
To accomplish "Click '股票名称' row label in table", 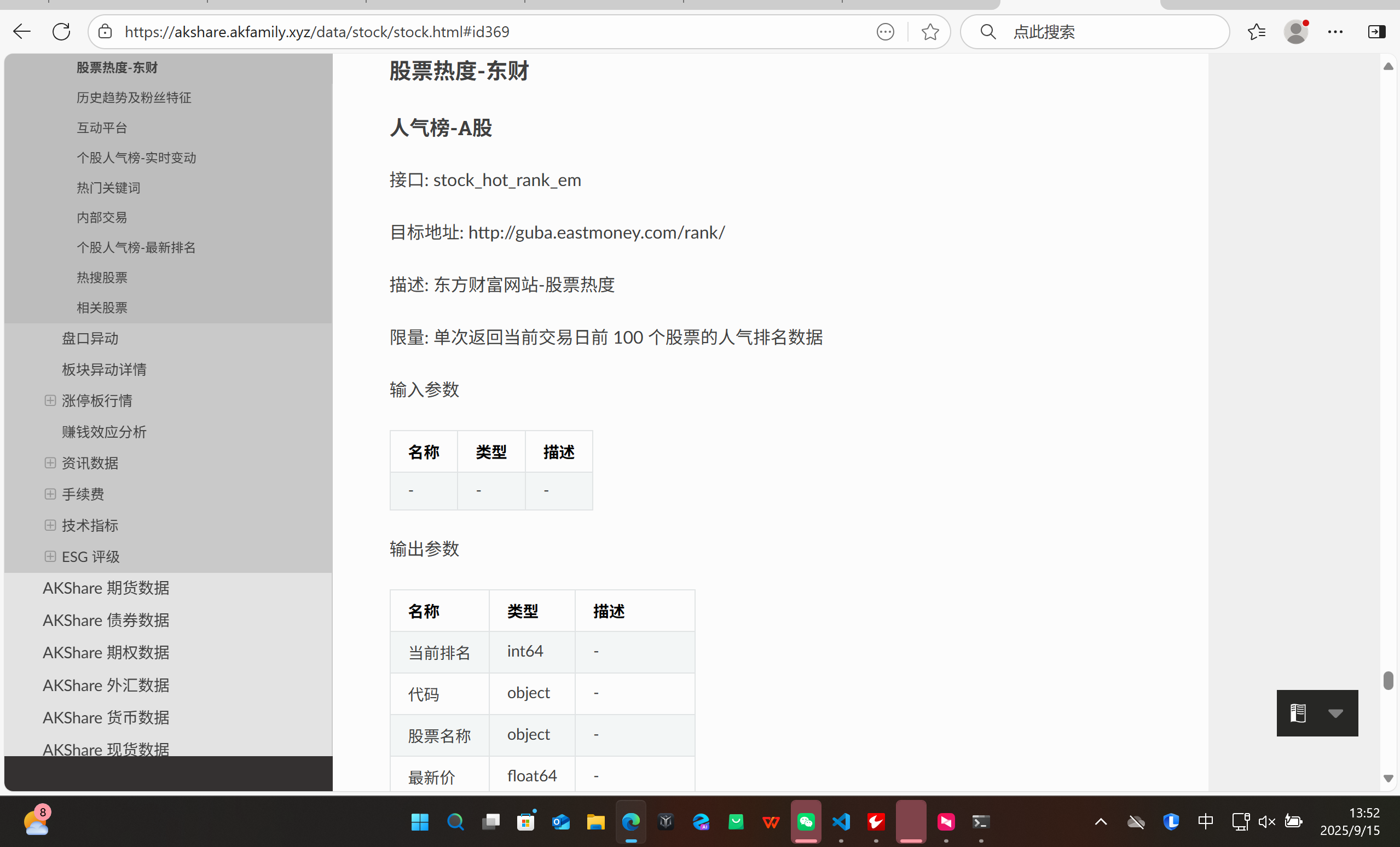I will 439,736.
